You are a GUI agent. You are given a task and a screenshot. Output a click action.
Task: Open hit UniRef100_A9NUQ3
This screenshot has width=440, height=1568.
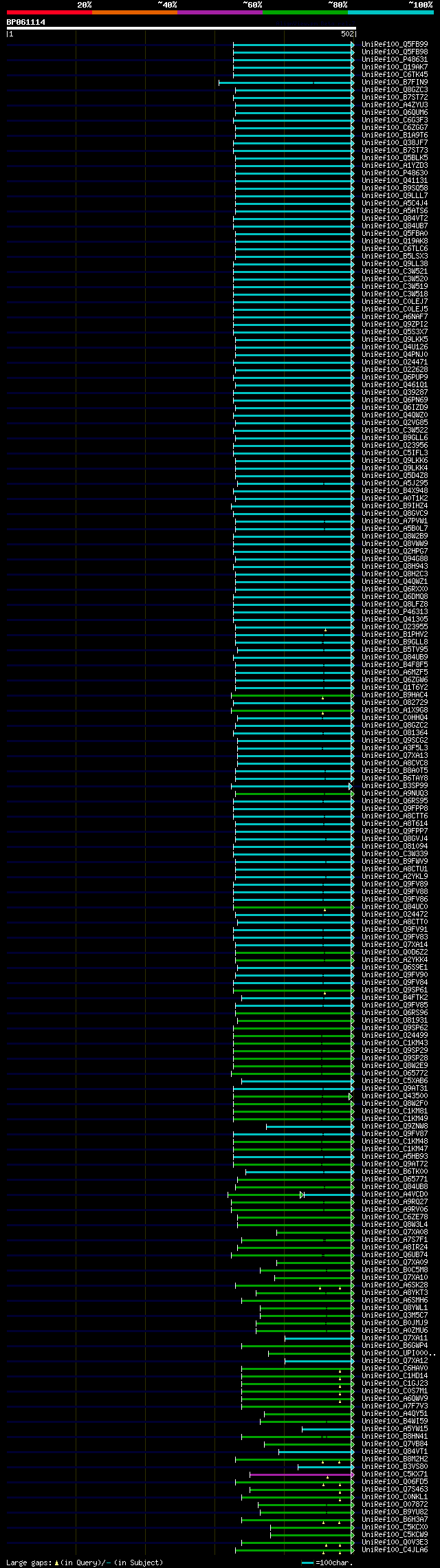click(395, 793)
